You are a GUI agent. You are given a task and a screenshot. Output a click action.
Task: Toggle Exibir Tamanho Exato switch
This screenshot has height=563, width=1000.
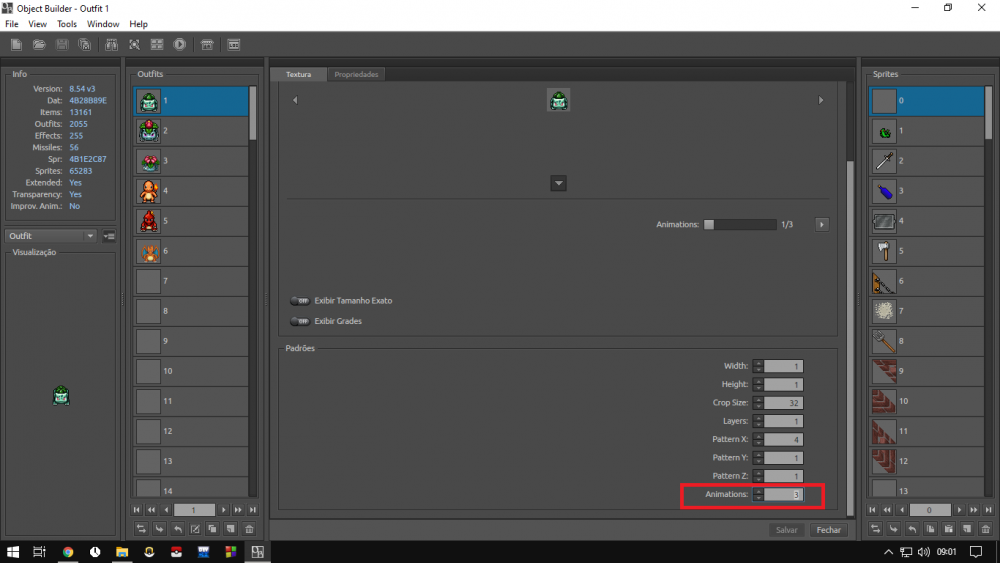click(x=300, y=301)
